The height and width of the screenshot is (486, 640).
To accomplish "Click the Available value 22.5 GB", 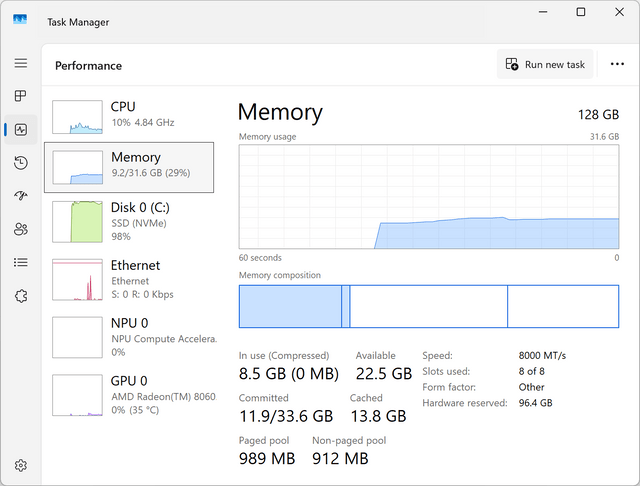I will pos(384,373).
